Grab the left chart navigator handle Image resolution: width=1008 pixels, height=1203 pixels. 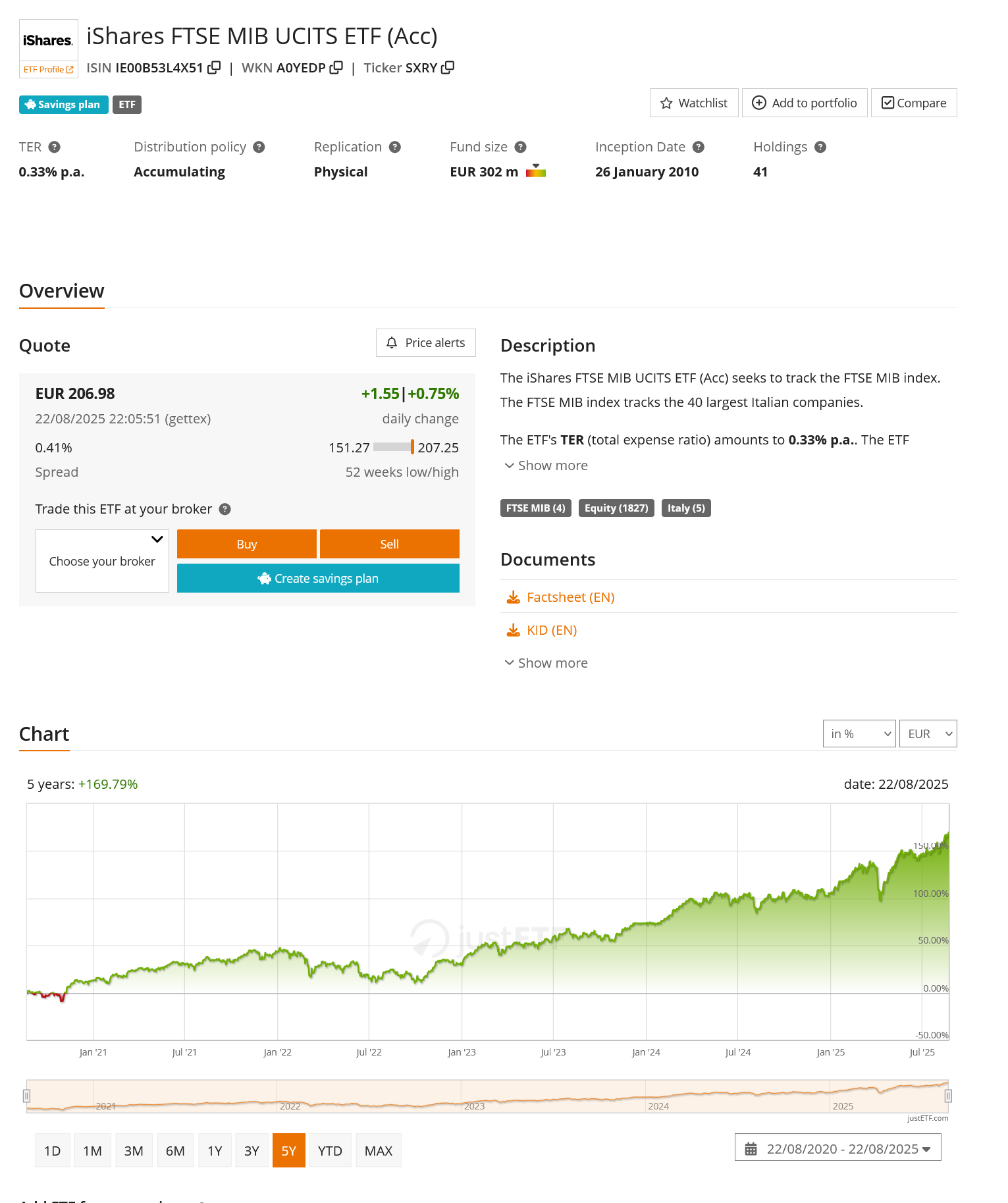[x=26, y=1096]
